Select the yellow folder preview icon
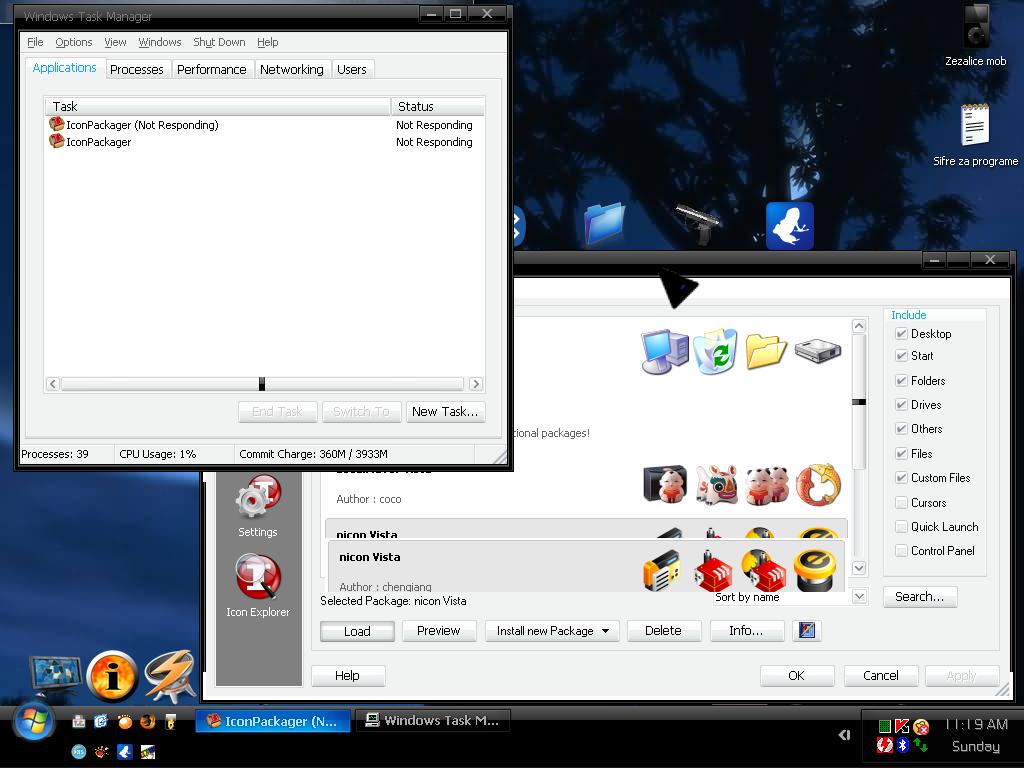Screen dimensions: 1024x768 [x=765, y=351]
